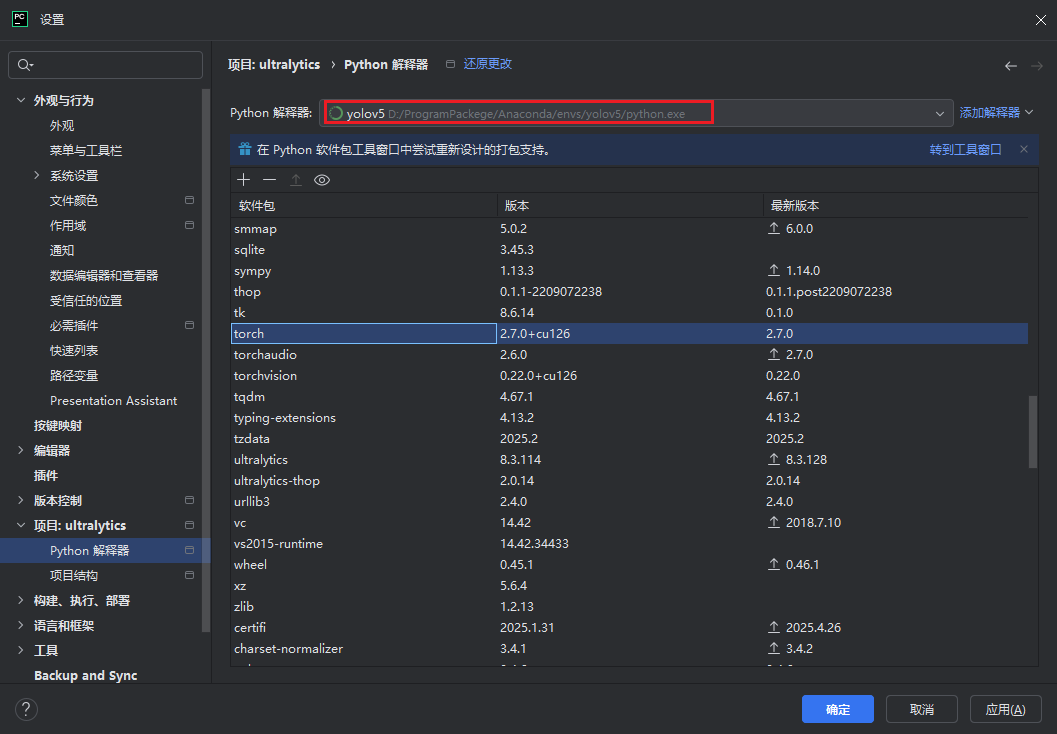Click project-level icon beside 项目结构
Image resolution: width=1057 pixels, height=734 pixels.
pyautogui.click(x=189, y=575)
